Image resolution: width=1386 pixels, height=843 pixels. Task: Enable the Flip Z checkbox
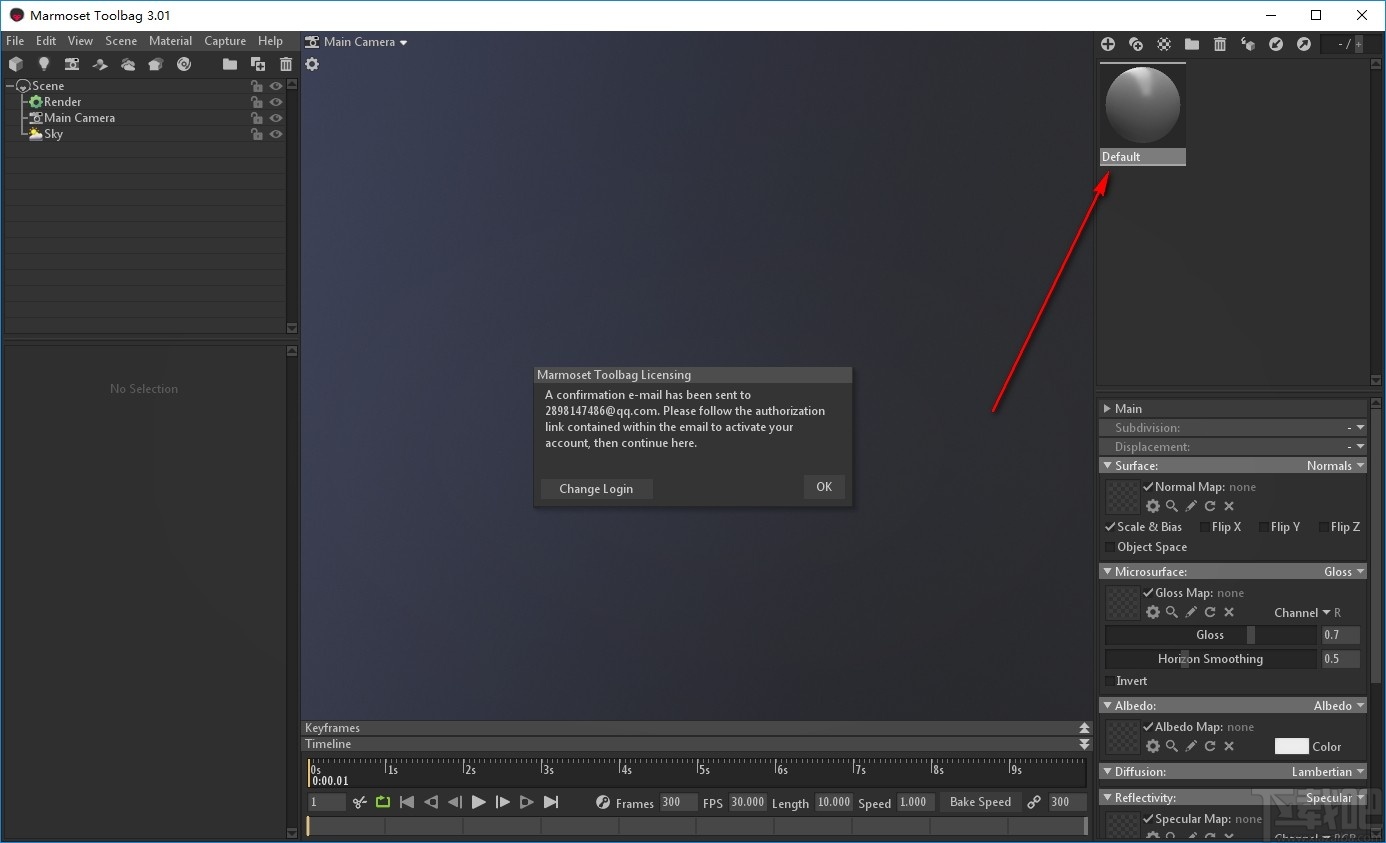pyautogui.click(x=1324, y=527)
